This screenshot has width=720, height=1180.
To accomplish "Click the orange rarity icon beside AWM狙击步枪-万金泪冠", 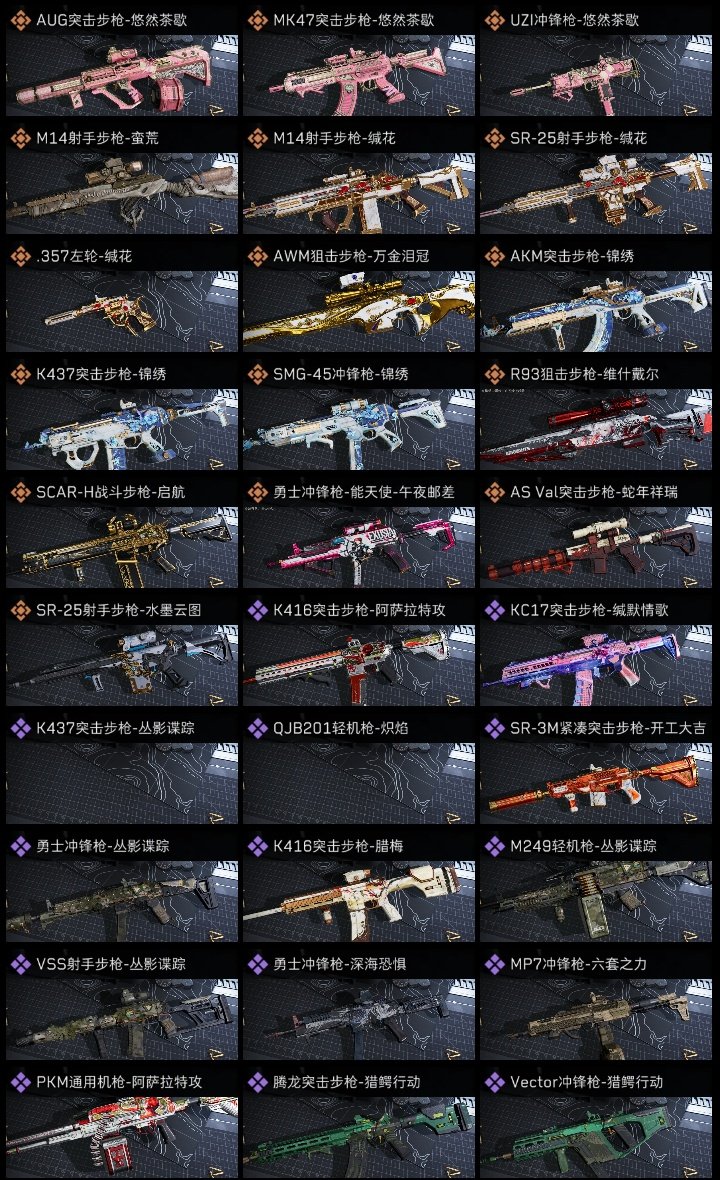I will click(x=257, y=256).
